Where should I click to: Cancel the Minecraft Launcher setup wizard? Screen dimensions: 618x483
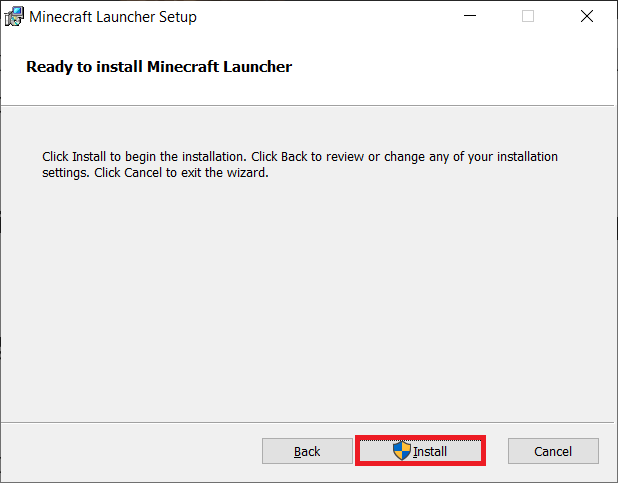pos(553,451)
